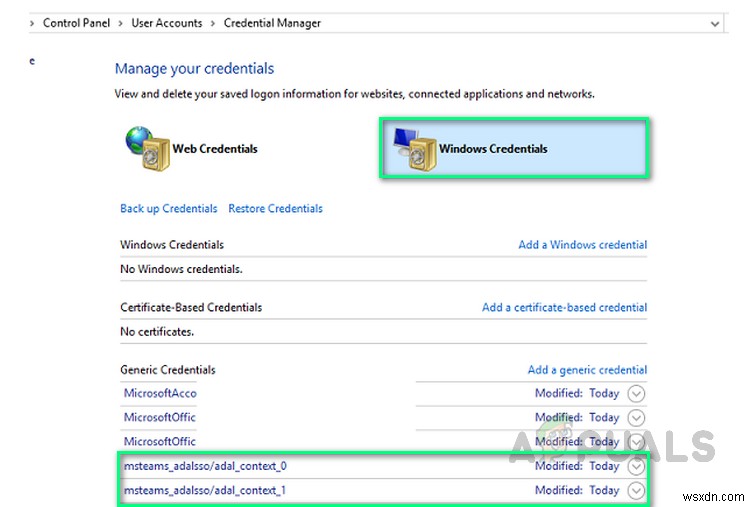Select msteams_adalsso/adal_context_0 credential name
This screenshot has height=507, width=756.
tap(205, 466)
